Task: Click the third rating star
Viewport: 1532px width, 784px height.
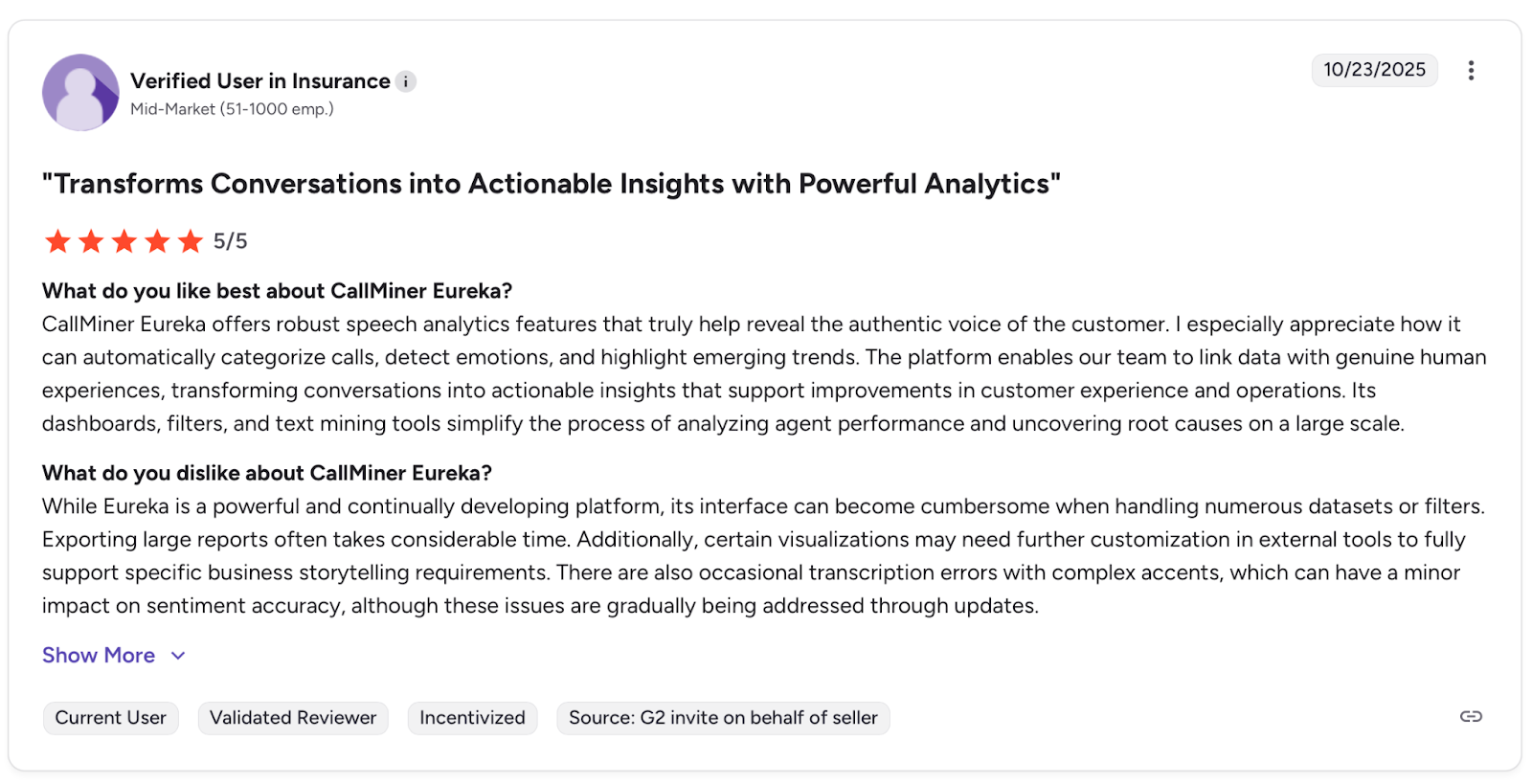Action: [124, 241]
